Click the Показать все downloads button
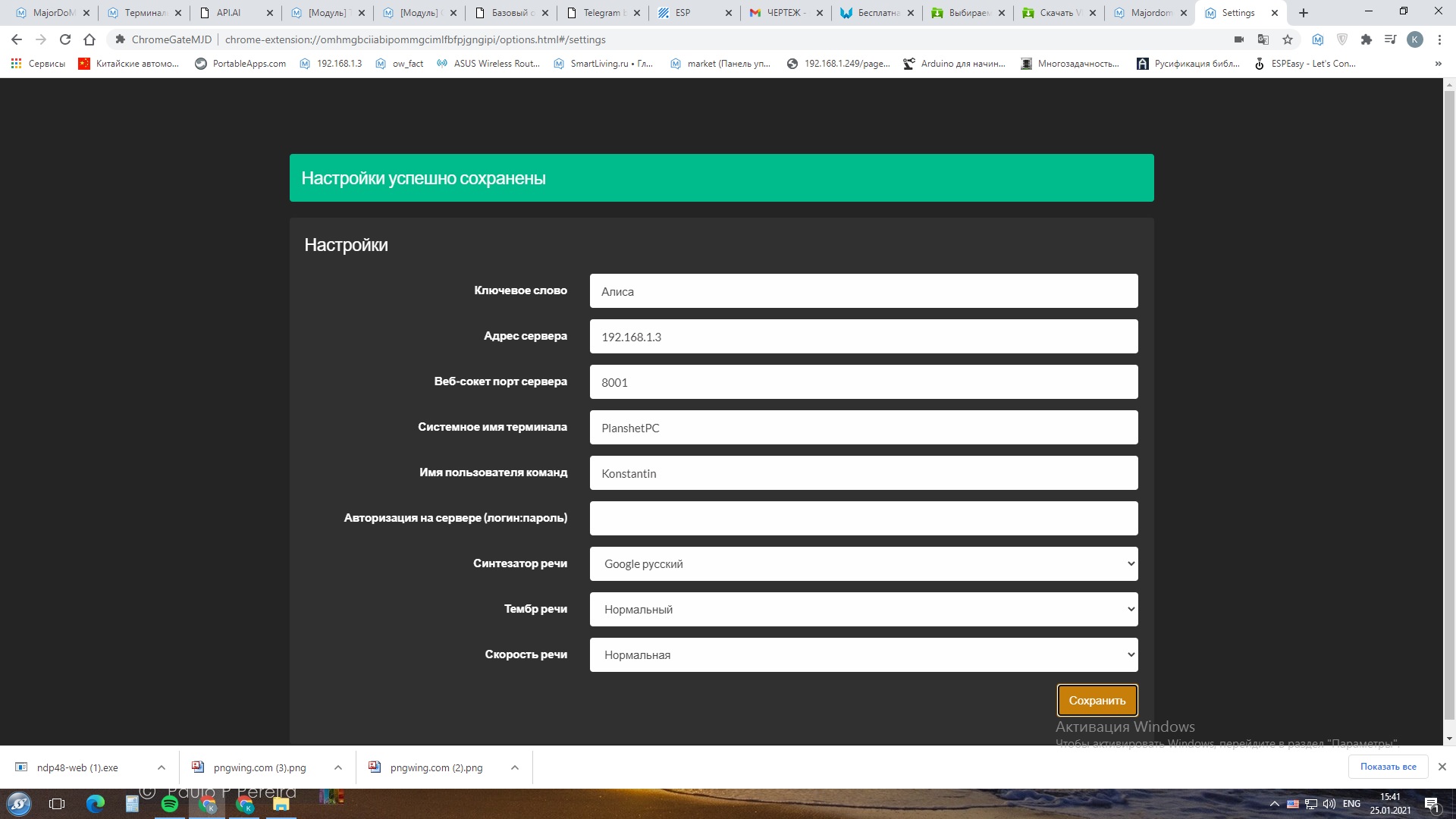Viewport: 1456px width, 819px height. pyautogui.click(x=1388, y=767)
